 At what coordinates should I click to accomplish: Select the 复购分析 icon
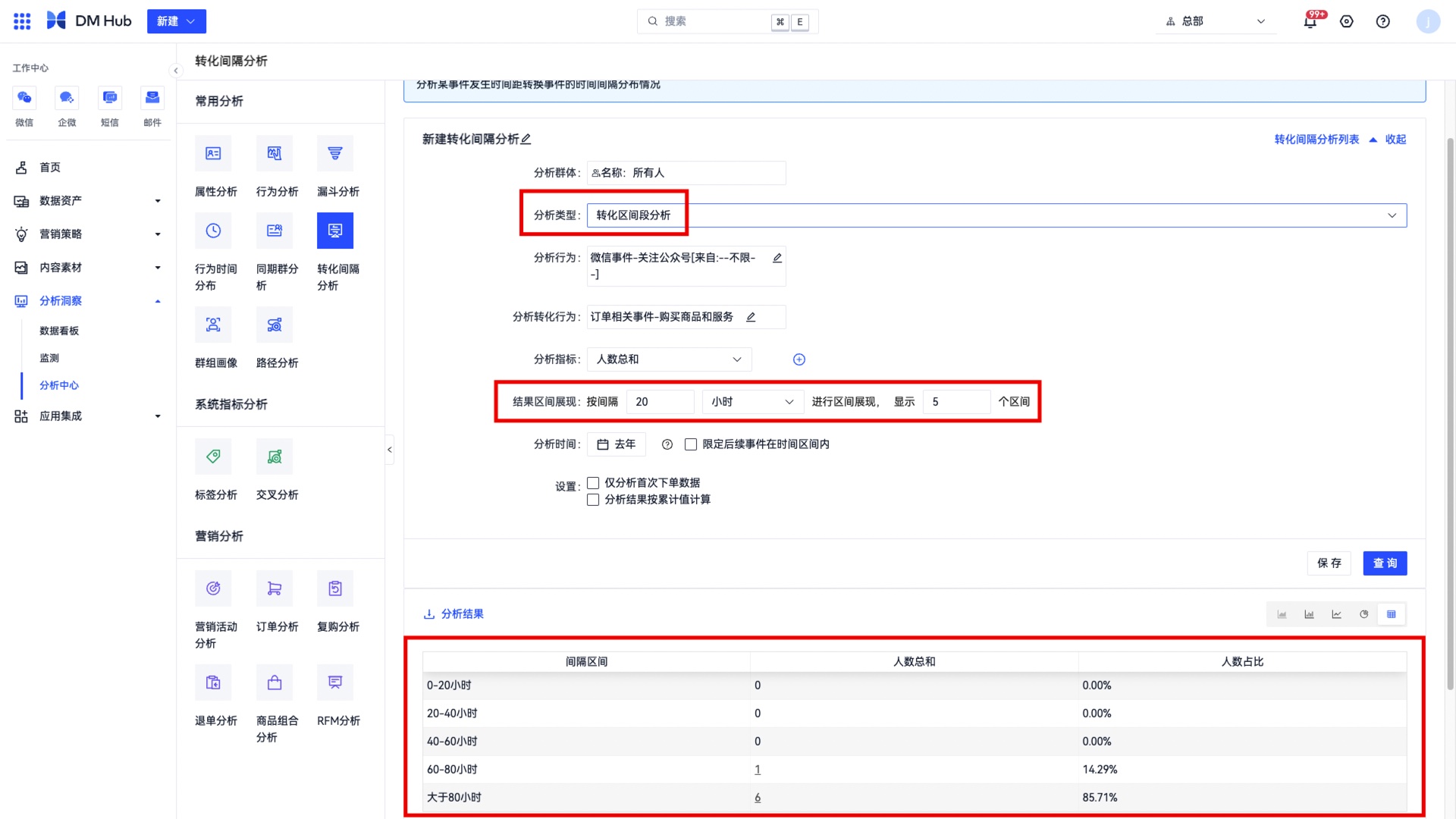point(335,588)
